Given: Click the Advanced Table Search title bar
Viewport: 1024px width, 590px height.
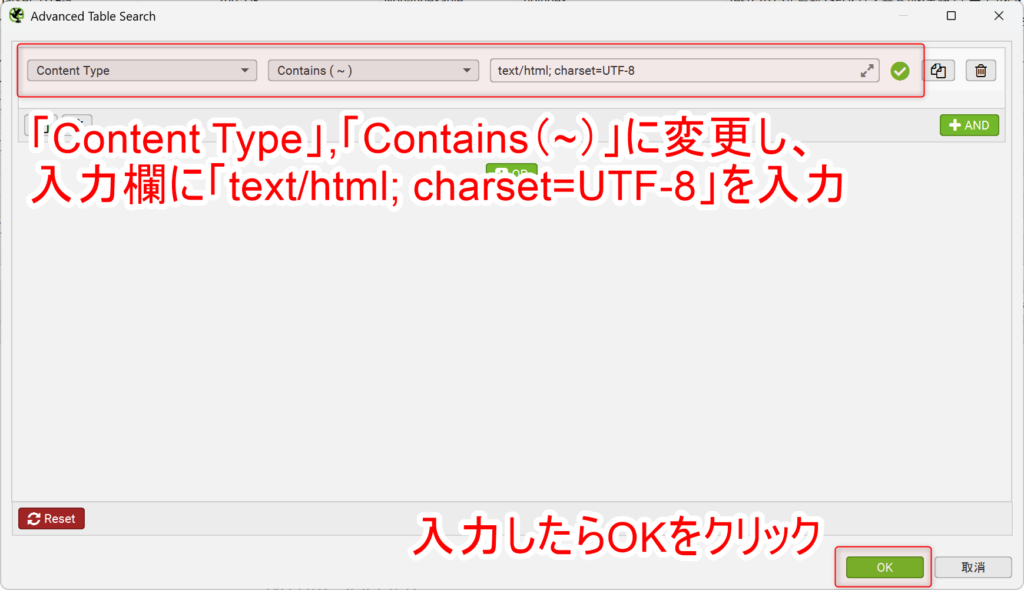Looking at the screenshot, I should (400, 16).
